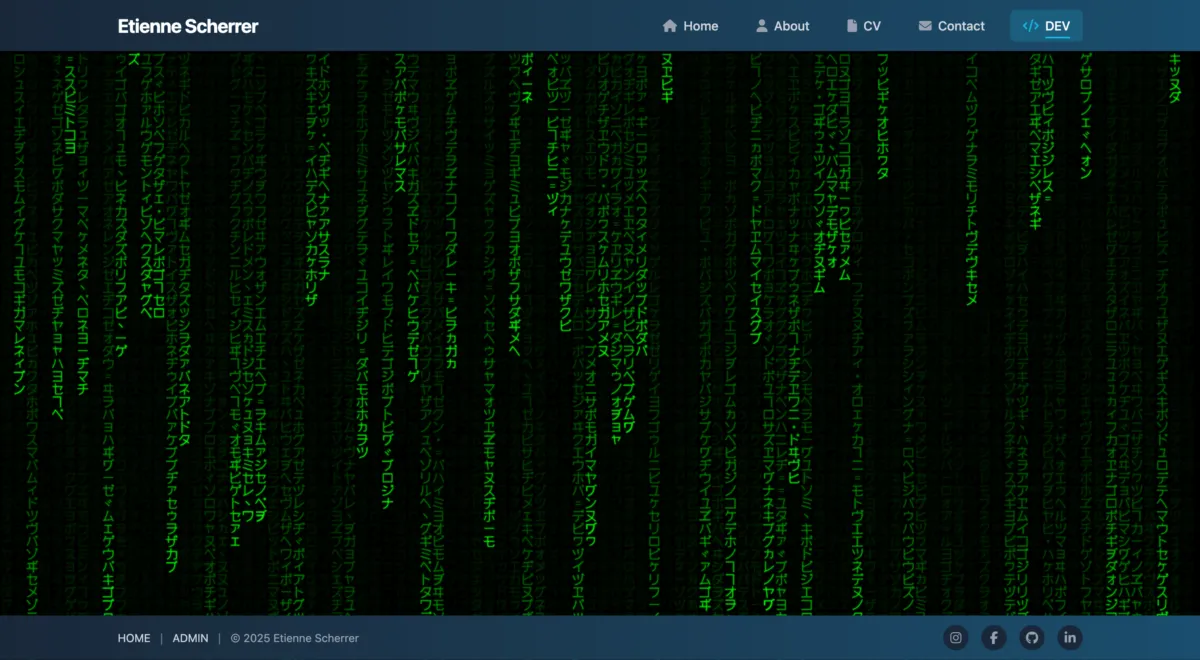Open the Instagram profile icon
1200x660 pixels.
pyautogui.click(x=956, y=638)
